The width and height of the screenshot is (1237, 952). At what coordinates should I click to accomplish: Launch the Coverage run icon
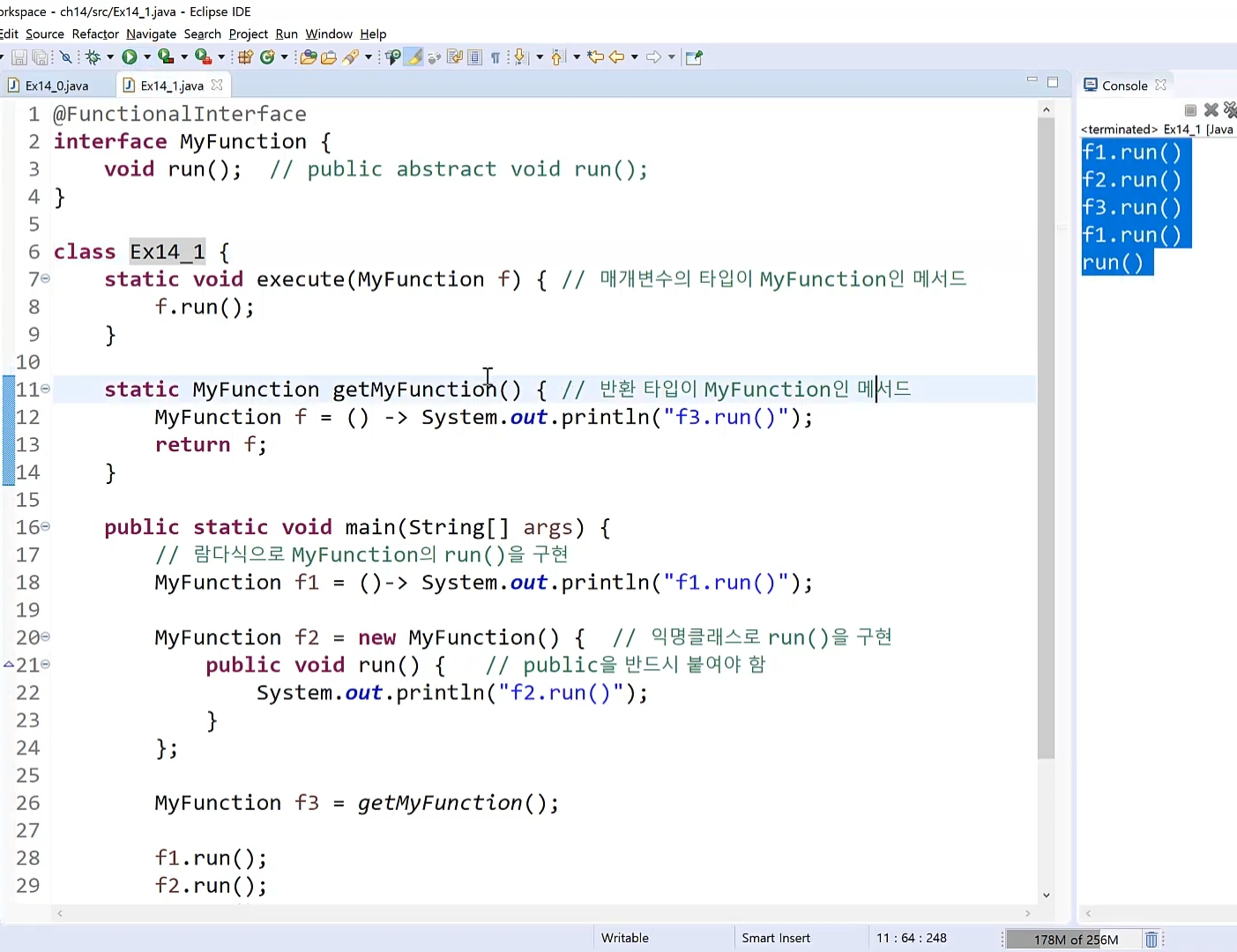point(166,57)
